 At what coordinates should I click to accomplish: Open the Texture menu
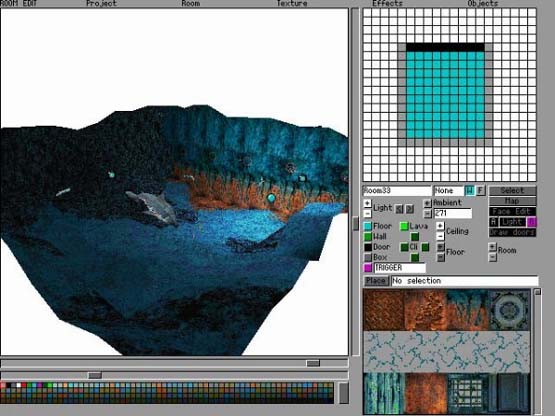click(292, 4)
